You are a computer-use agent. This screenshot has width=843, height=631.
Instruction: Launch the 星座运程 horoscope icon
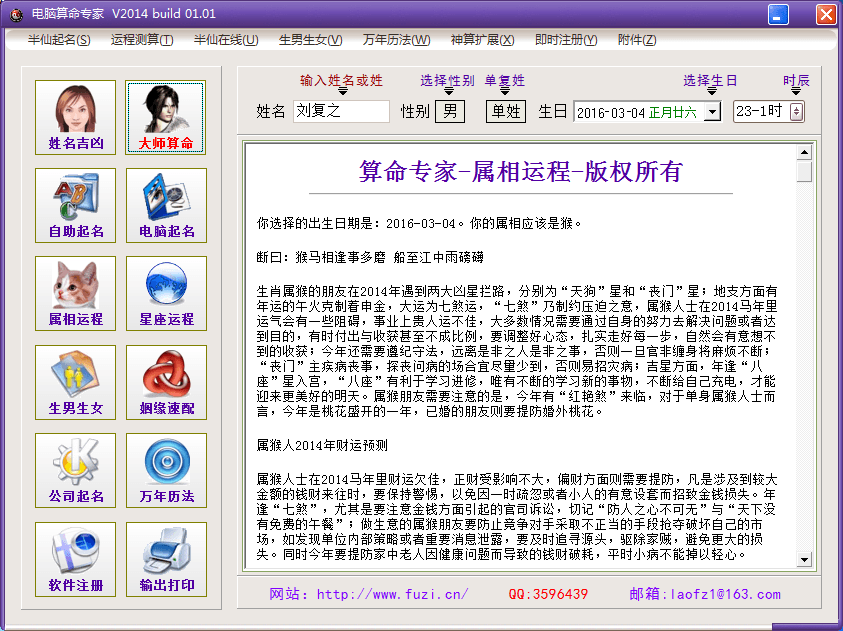click(166, 293)
